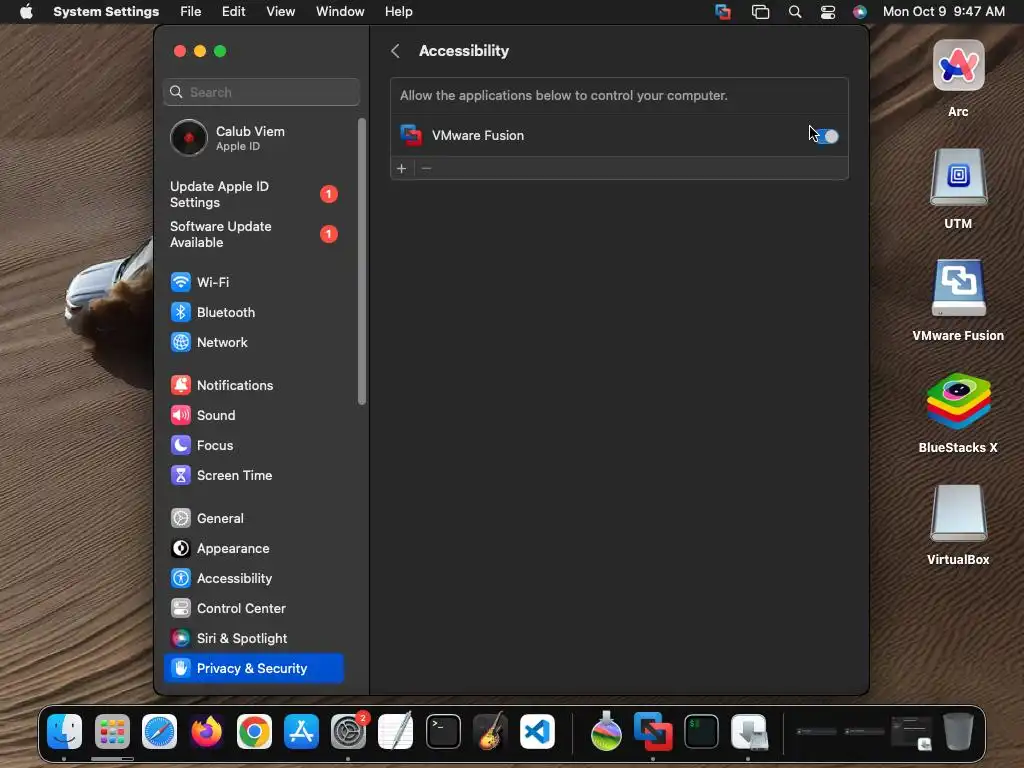Open the File menu

coord(191,12)
